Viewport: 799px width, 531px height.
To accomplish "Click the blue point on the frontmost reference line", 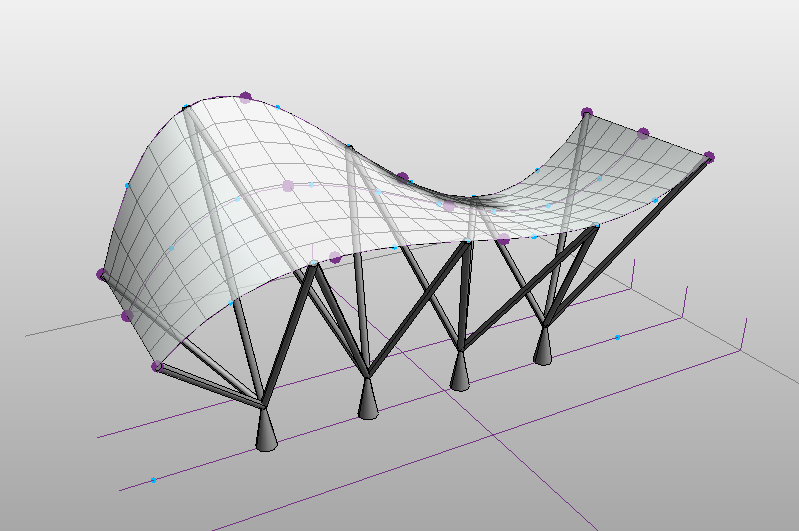I will [153, 481].
